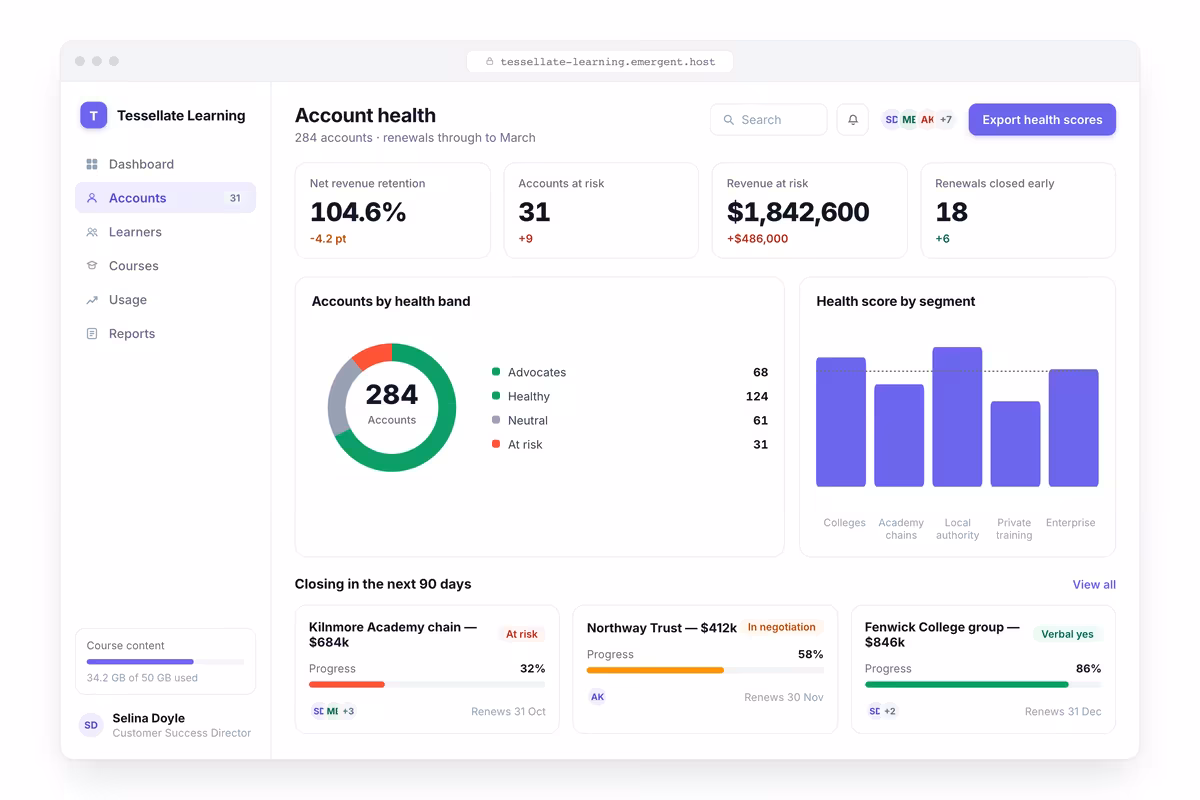Click the Healthy count 124

[x=757, y=396]
